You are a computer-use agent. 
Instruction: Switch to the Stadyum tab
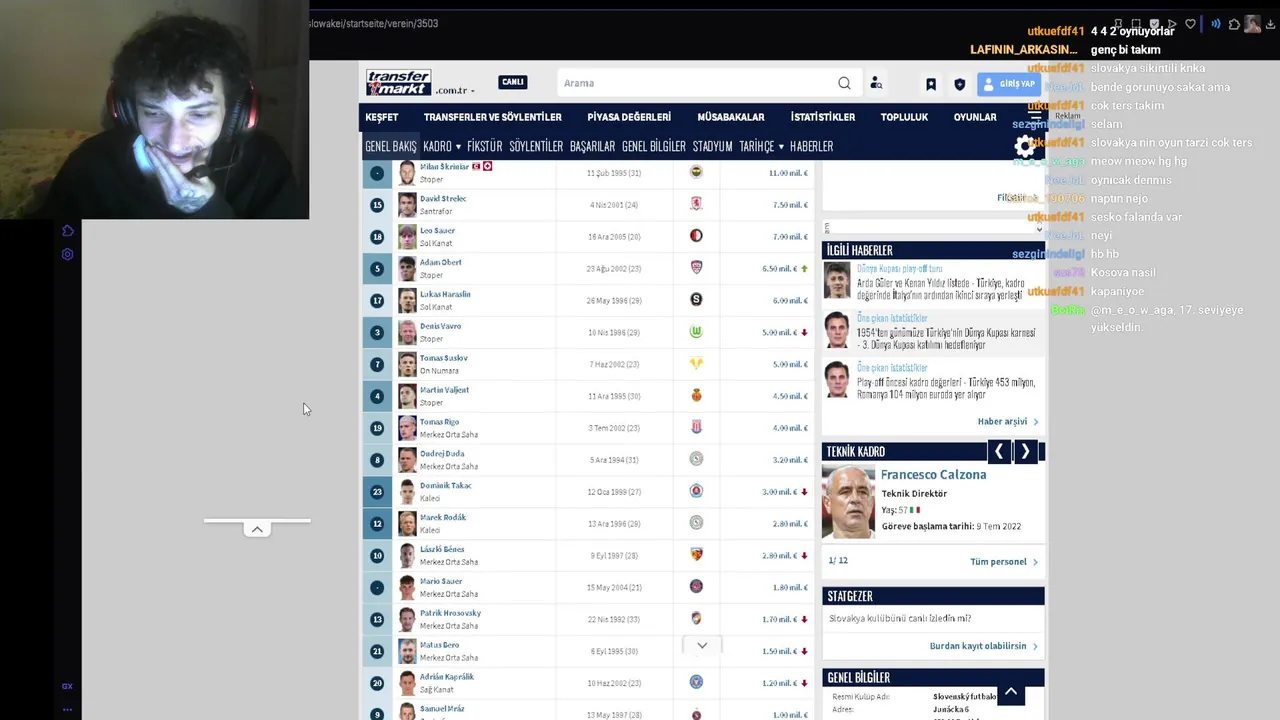pos(712,146)
